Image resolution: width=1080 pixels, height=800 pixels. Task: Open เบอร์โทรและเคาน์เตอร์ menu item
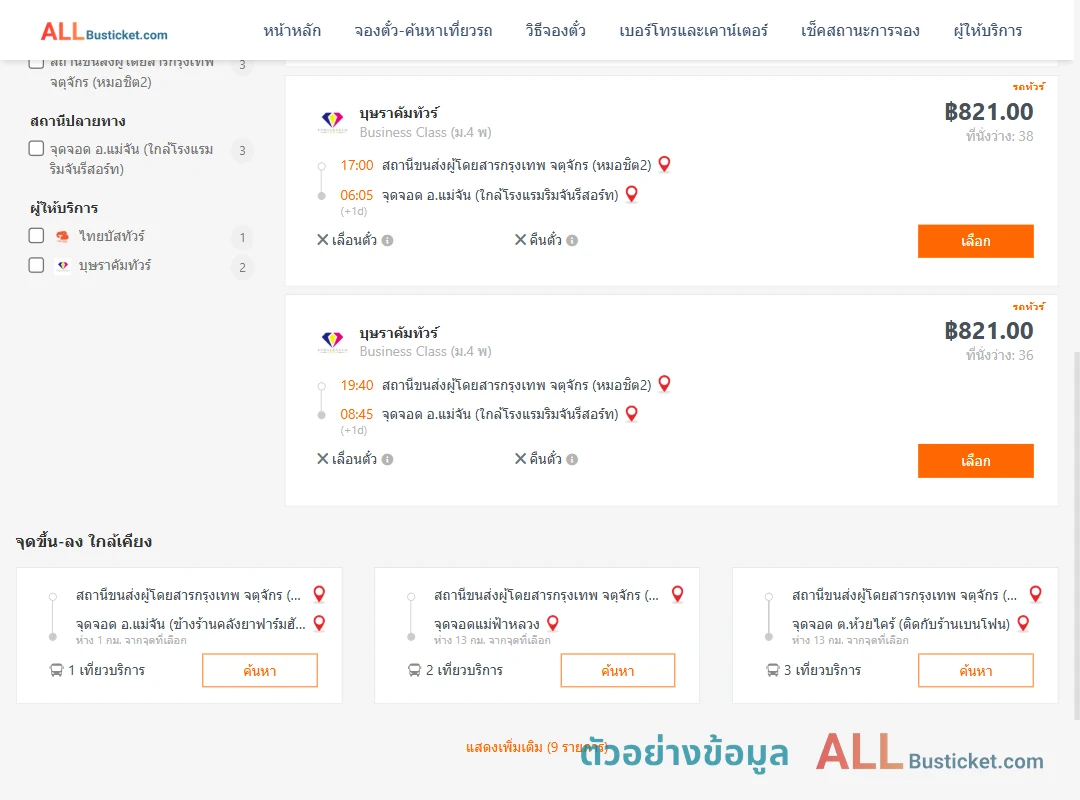pos(693,30)
